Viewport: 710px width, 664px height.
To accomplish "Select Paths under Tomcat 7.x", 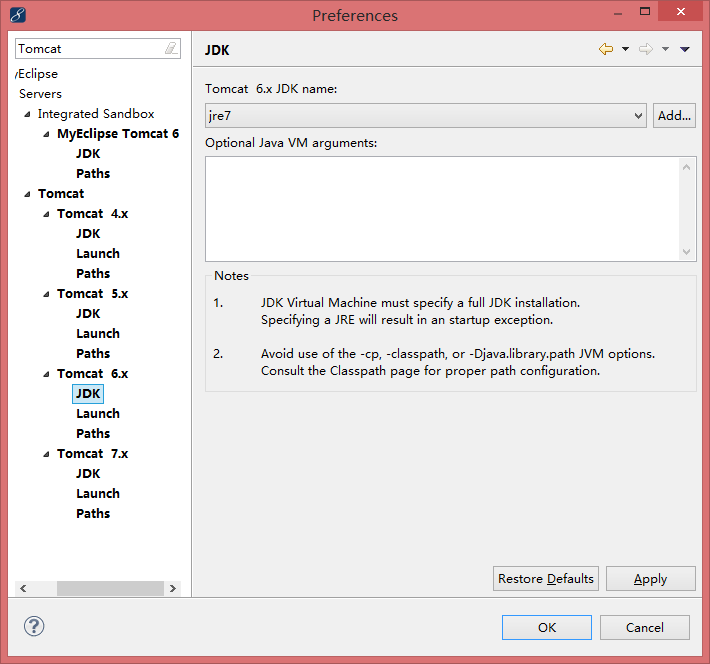I will (93, 514).
